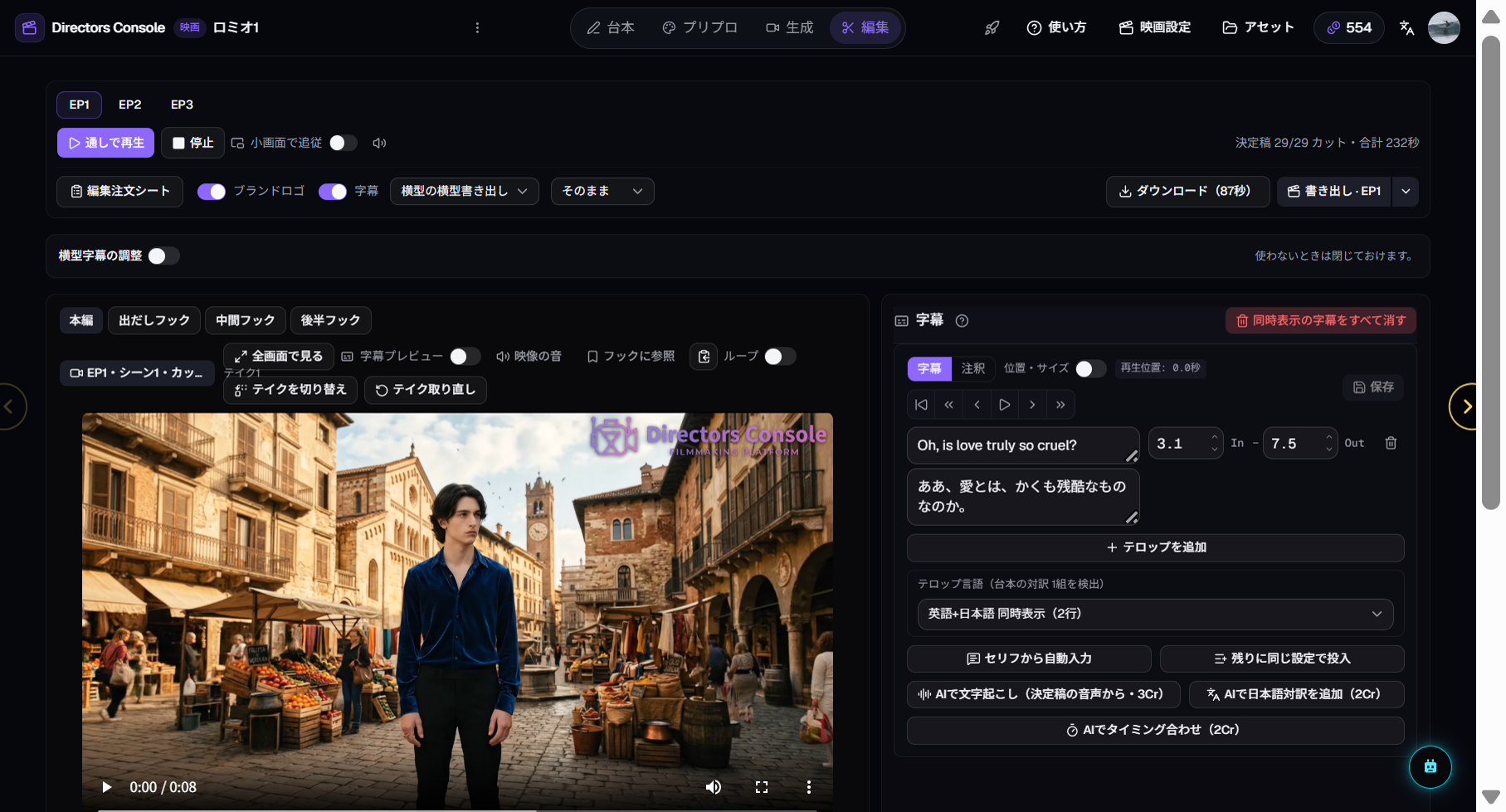
Task: Enter video fullscreen mode icon
Action: click(x=762, y=787)
